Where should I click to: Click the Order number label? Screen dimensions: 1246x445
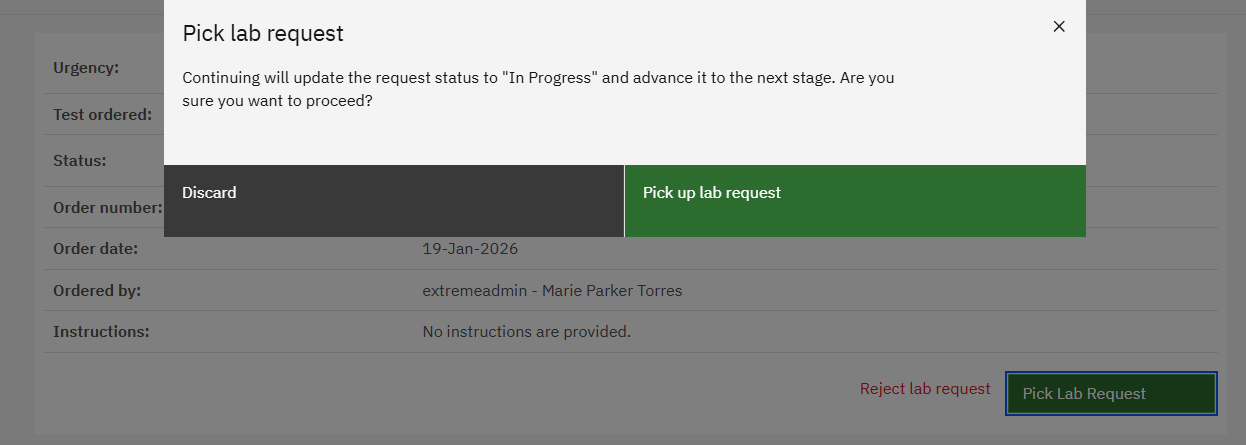click(107, 208)
